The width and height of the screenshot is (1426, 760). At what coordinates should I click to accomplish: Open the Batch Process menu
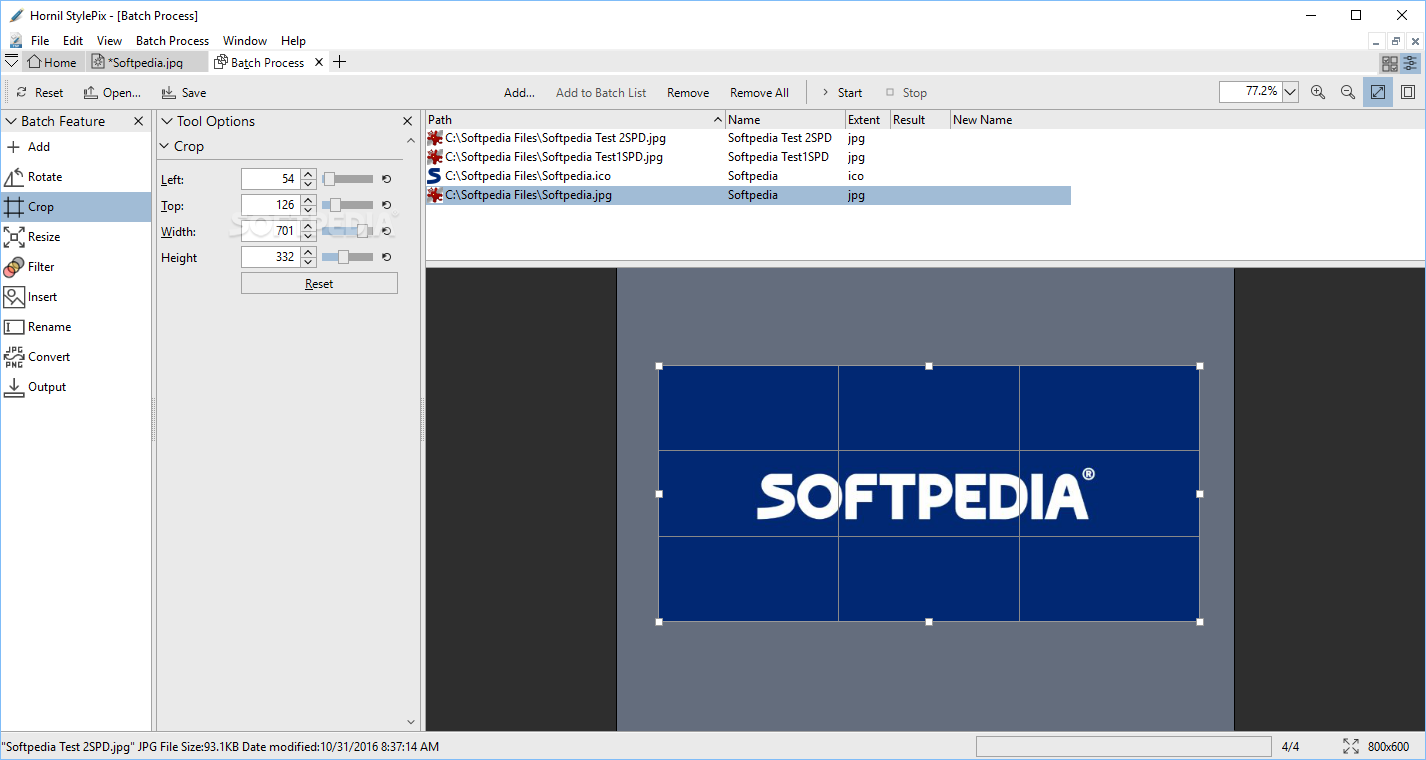tap(172, 41)
